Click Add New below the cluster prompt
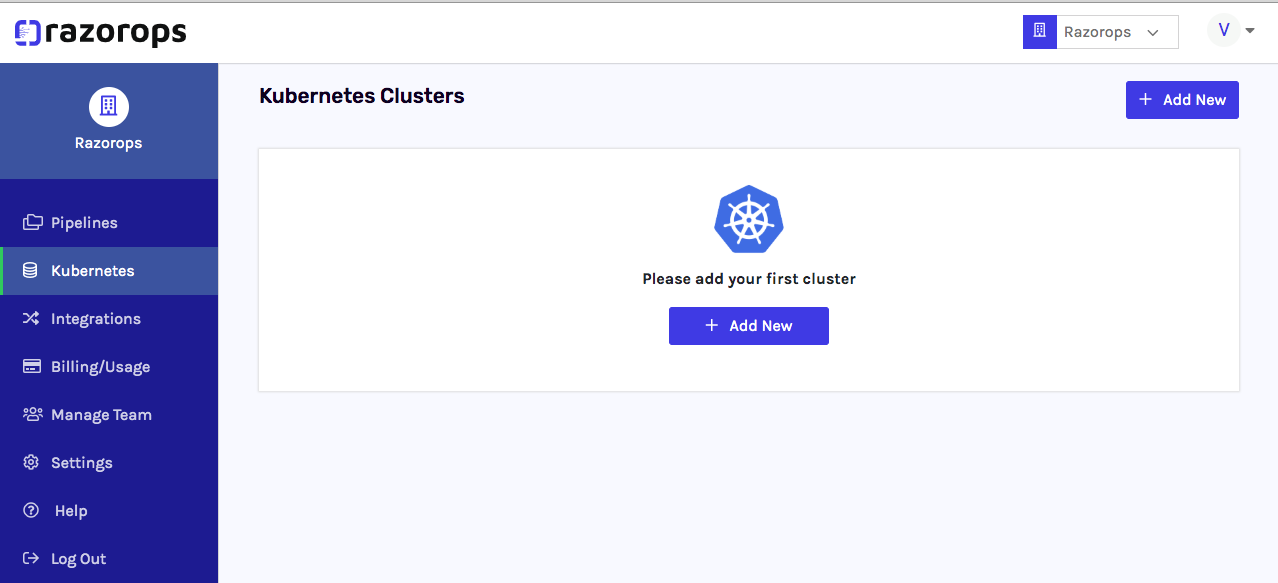 tap(748, 325)
